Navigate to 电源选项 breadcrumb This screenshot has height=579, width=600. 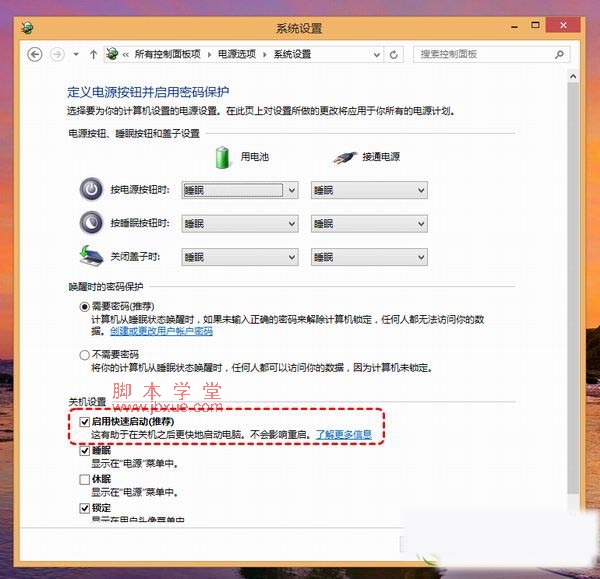click(x=237, y=54)
